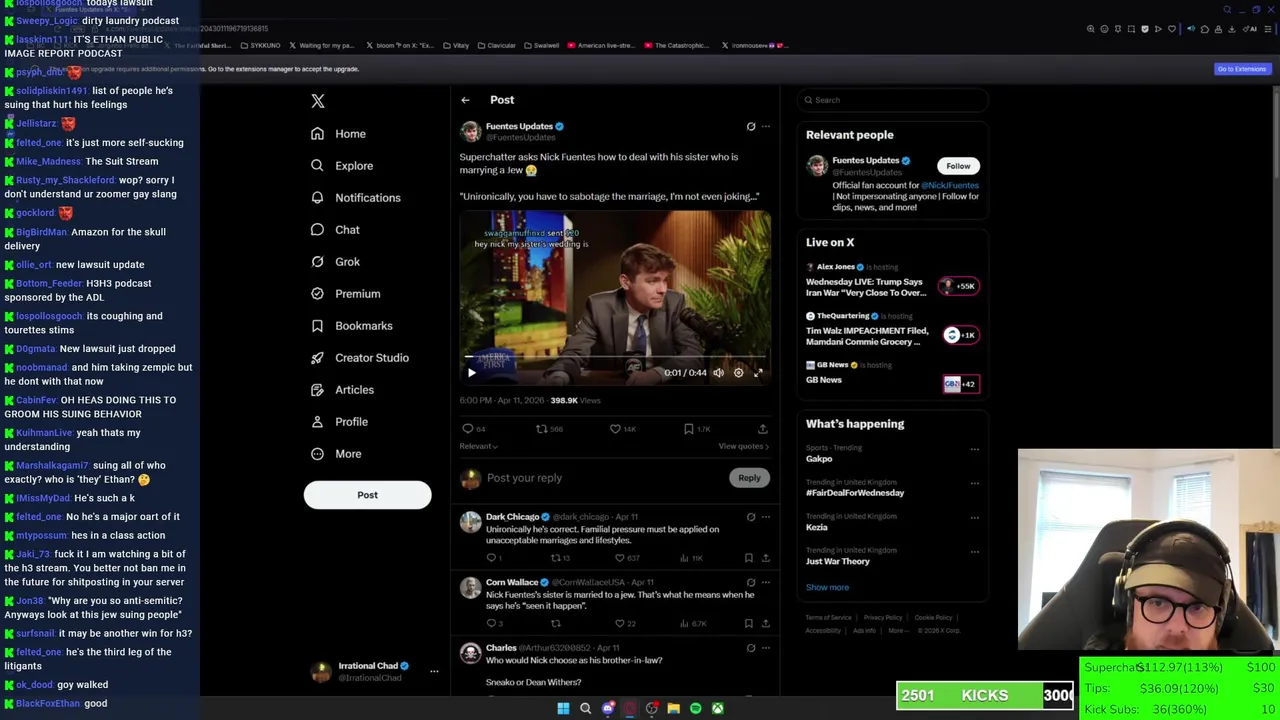The image size is (1280, 720).
Task: Open three-dot menu on Charles's reply
Action: point(766,648)
